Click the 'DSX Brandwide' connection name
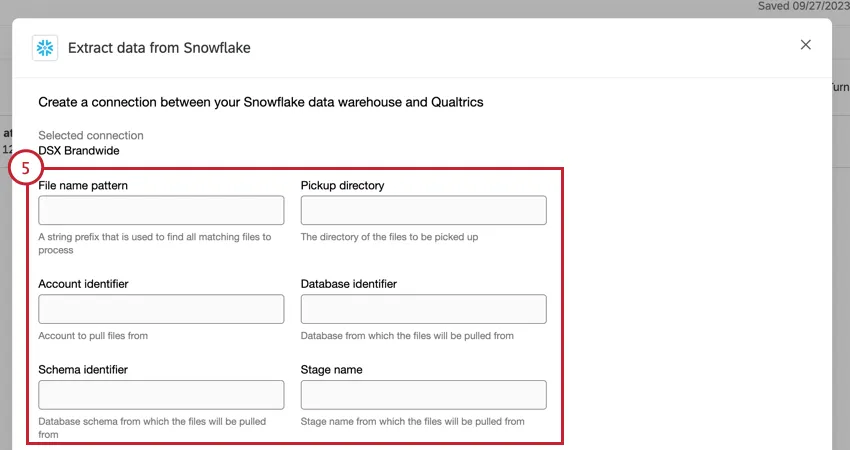Image resolution: width=850 pixels, height=450 pixels. click(x=79, y=151)
